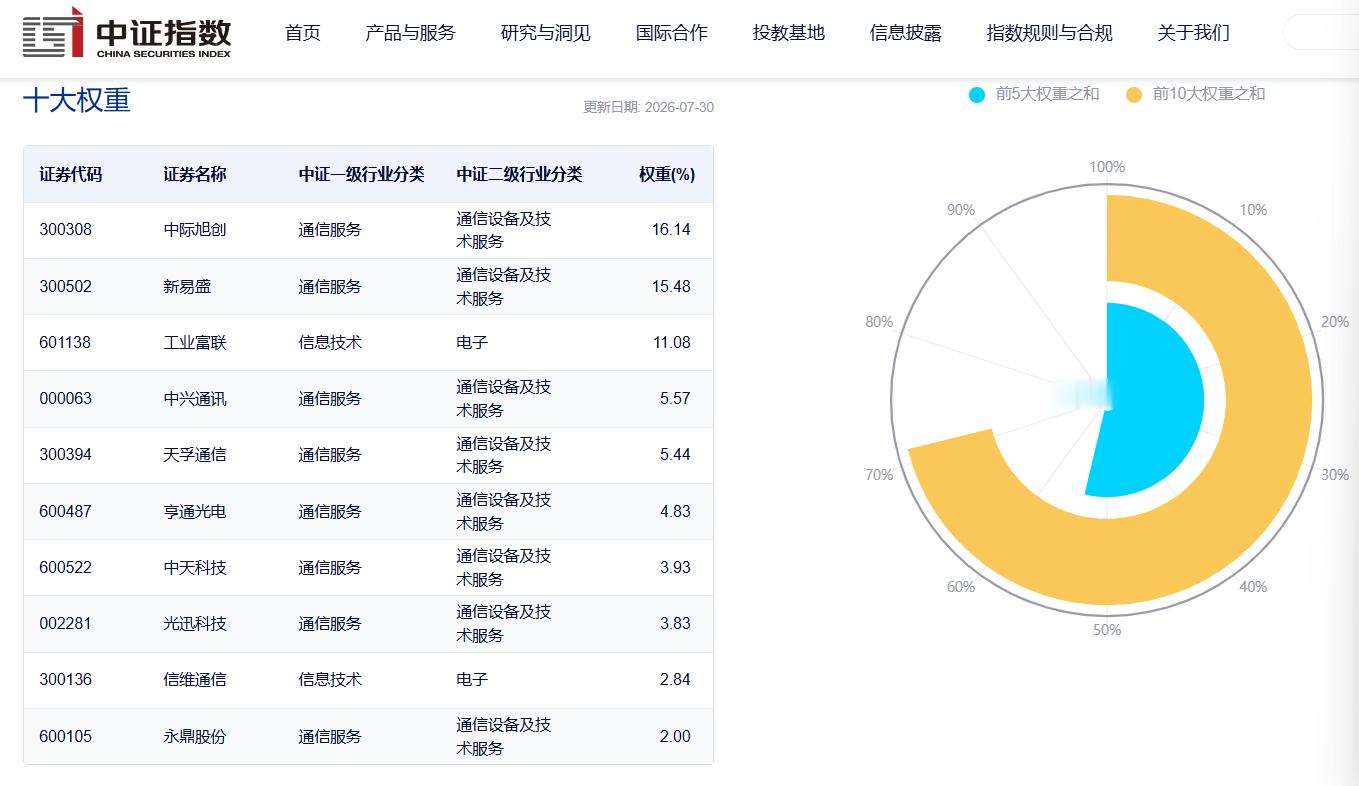Click the 天孚通信 security name
Image resolution: width=1359 pixels, height=786 pixels.
tap(195, 454)
